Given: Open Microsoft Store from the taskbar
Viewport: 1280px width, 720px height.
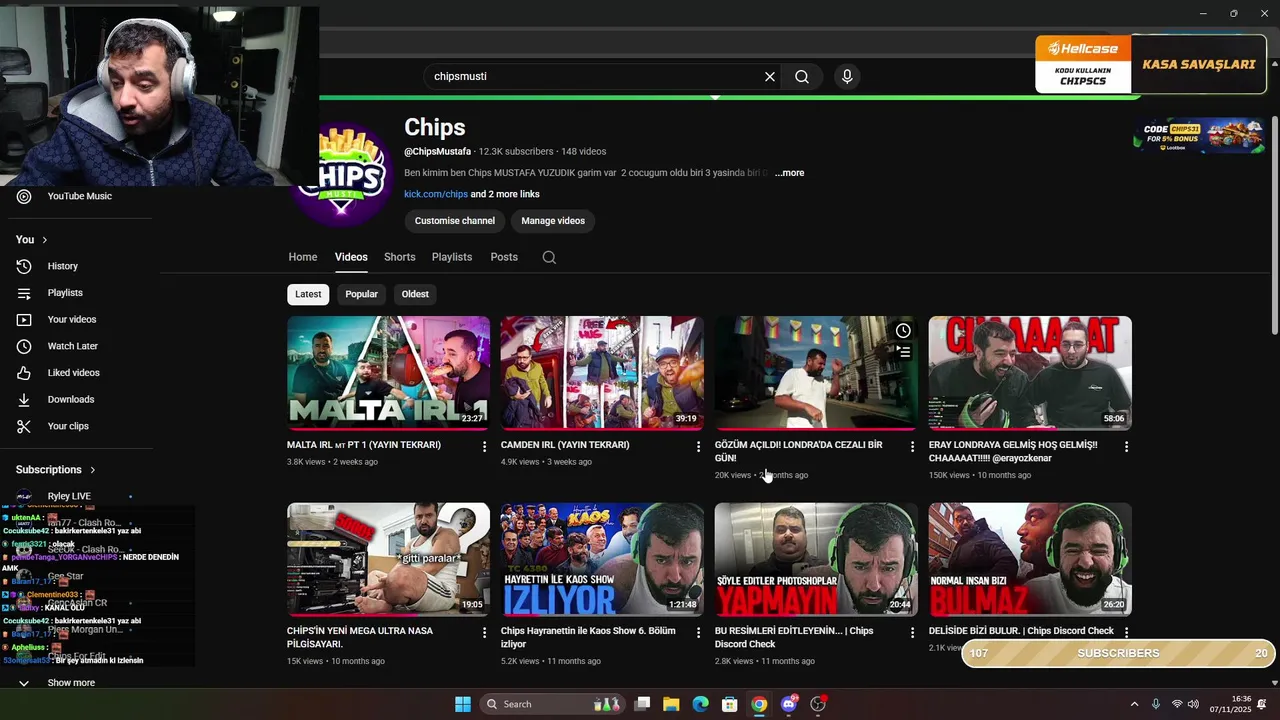Looking at the screenshot, I should point(730,704).
